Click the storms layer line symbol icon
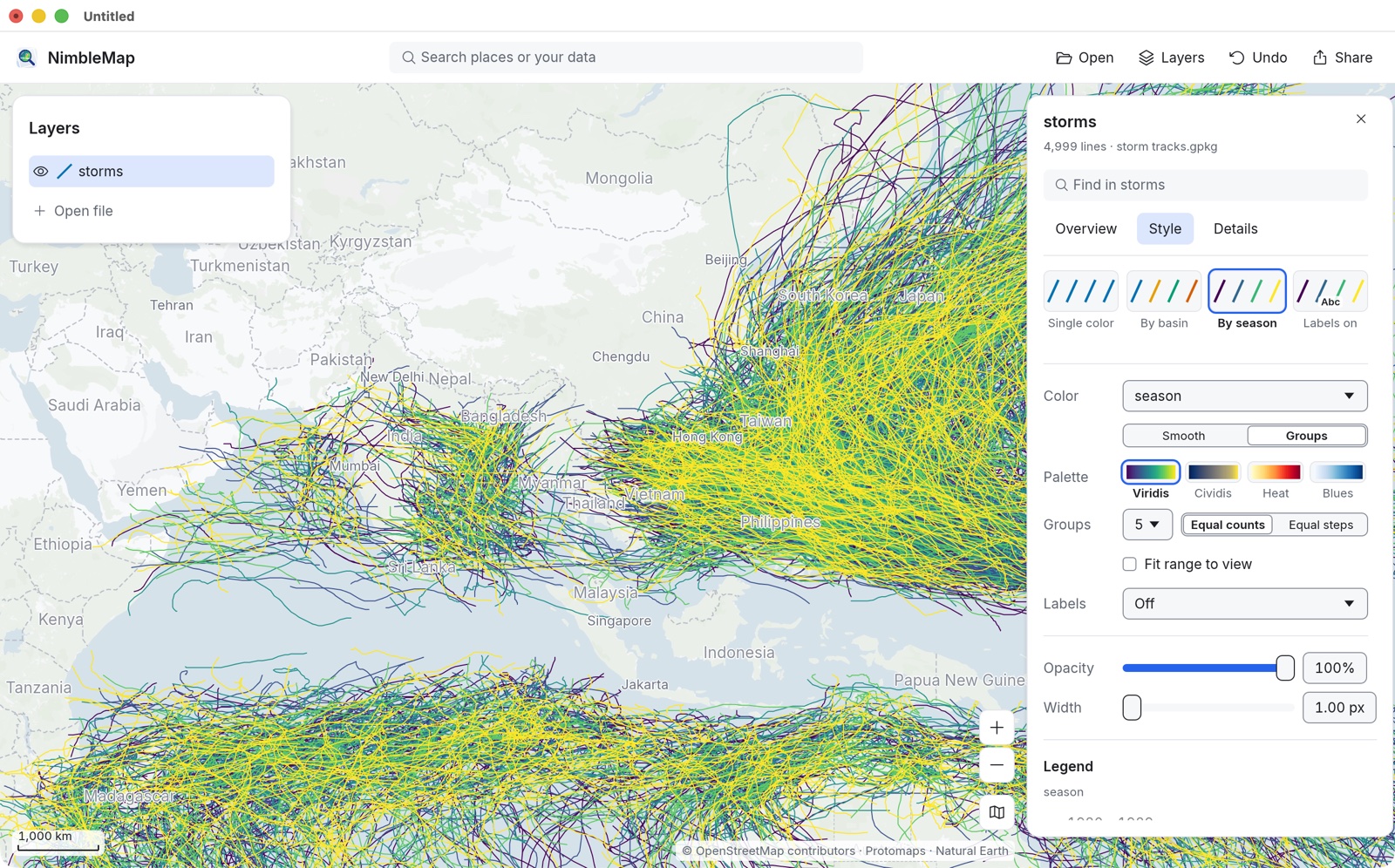The width and height of the screenshot is (1395, 868). (x=65, y=172)
